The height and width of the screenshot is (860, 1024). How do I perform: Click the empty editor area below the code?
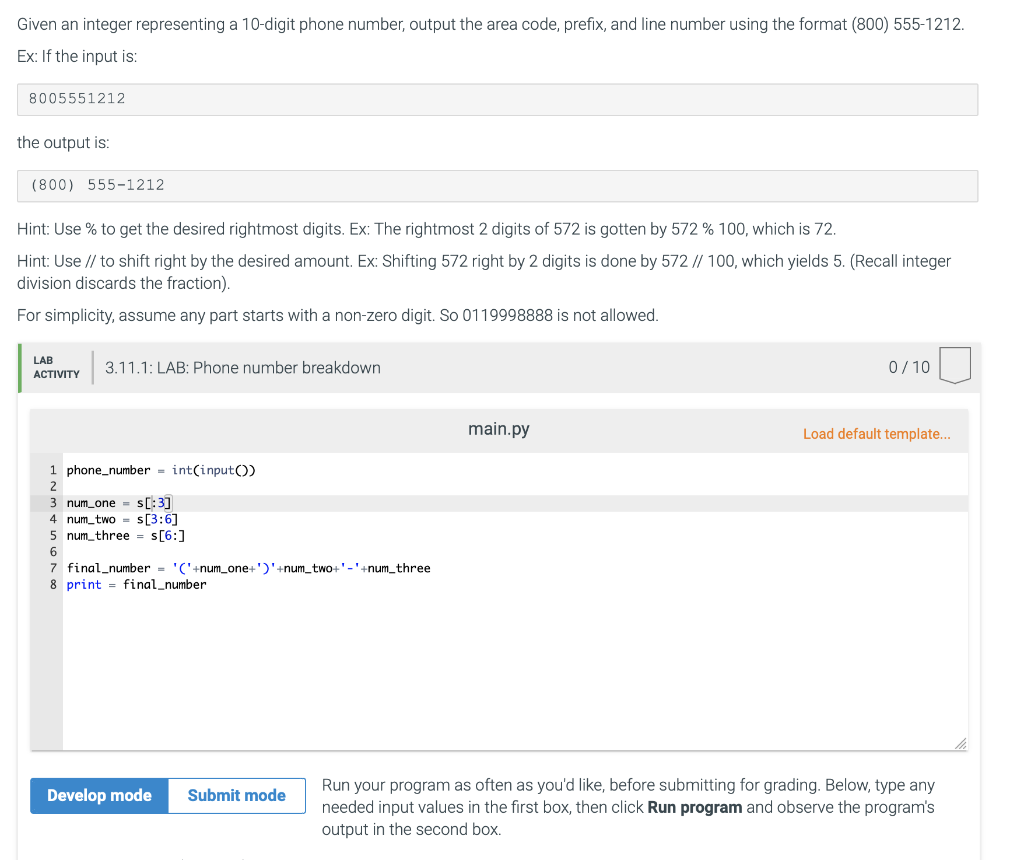pyautogui.click(x=500, y=670)
